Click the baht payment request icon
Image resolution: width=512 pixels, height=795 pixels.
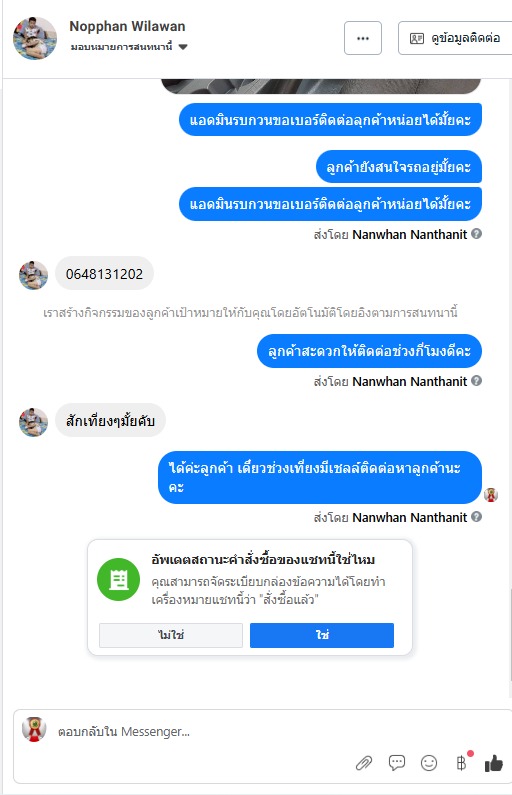pos(461,763)
